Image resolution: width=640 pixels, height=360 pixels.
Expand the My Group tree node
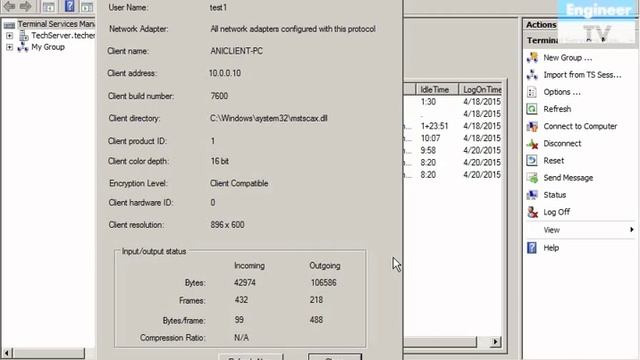(9, 47)
